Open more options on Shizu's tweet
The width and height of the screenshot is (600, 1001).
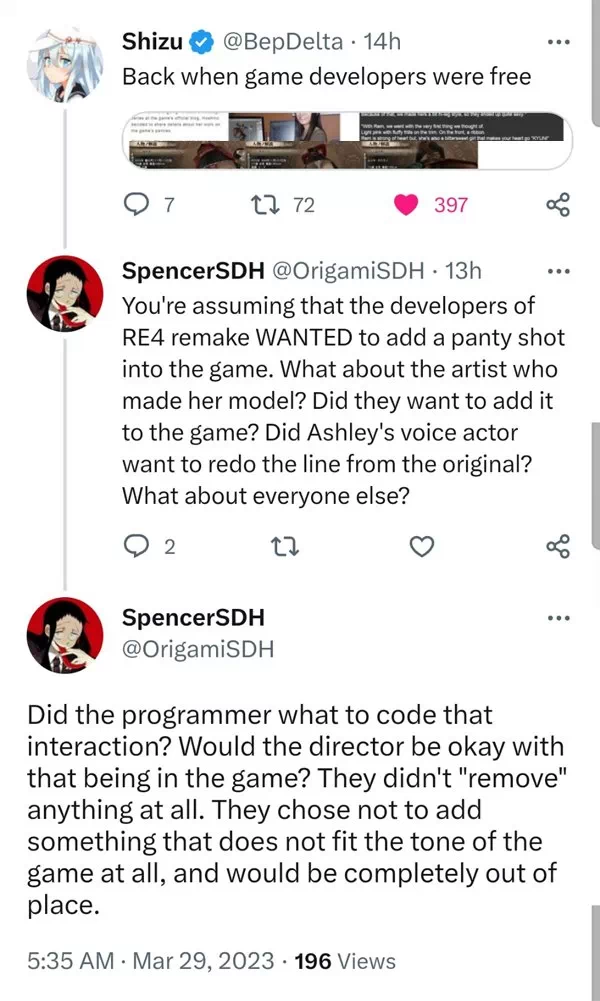click(x=558, y=42)
